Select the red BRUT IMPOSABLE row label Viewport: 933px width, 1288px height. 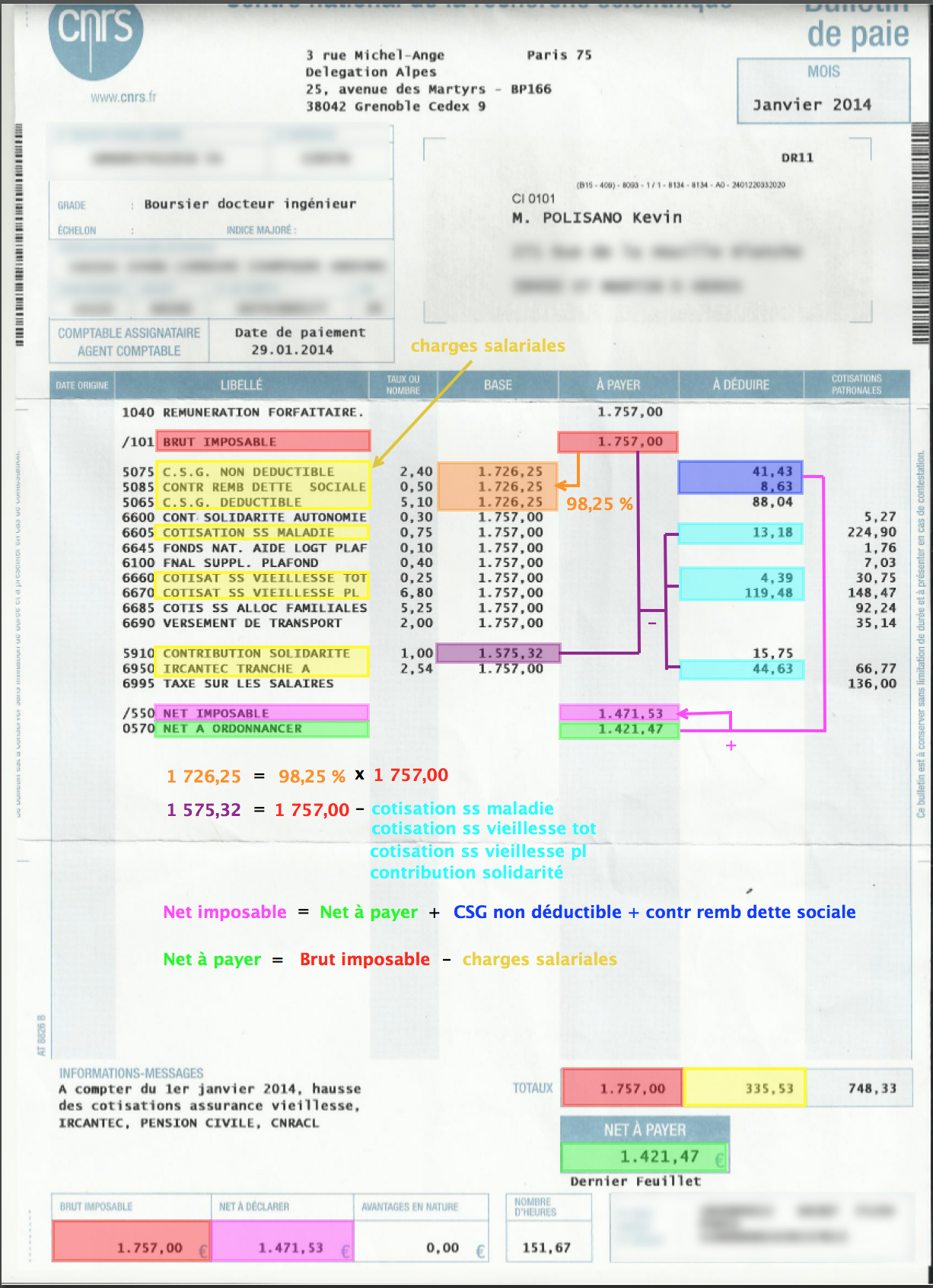(x=263, y=442)
